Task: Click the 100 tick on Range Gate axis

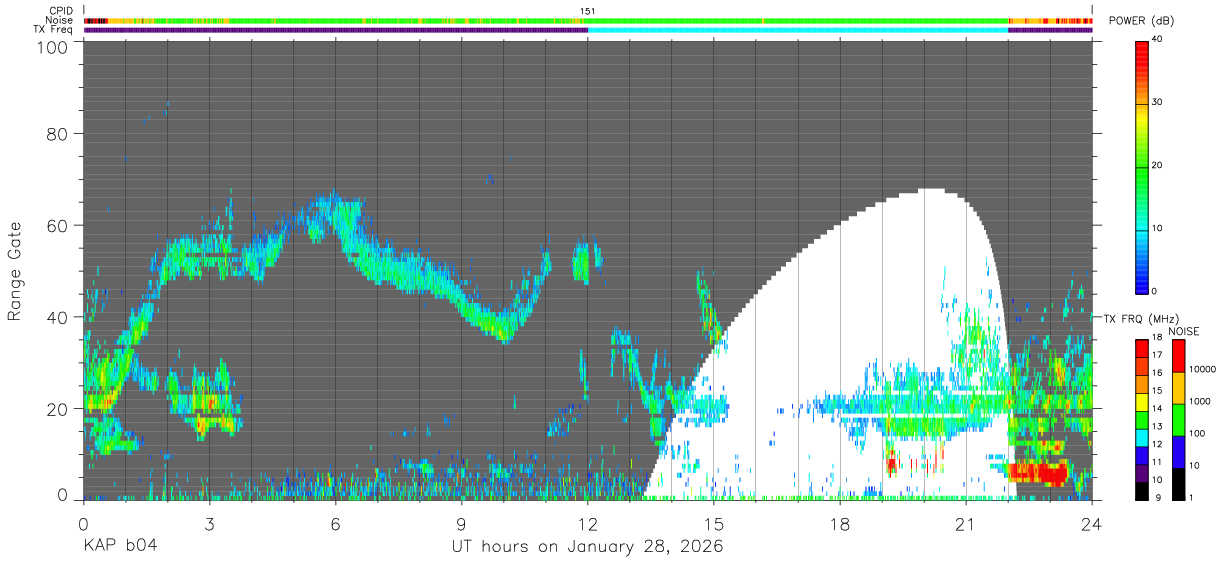Action: point(52,46)
